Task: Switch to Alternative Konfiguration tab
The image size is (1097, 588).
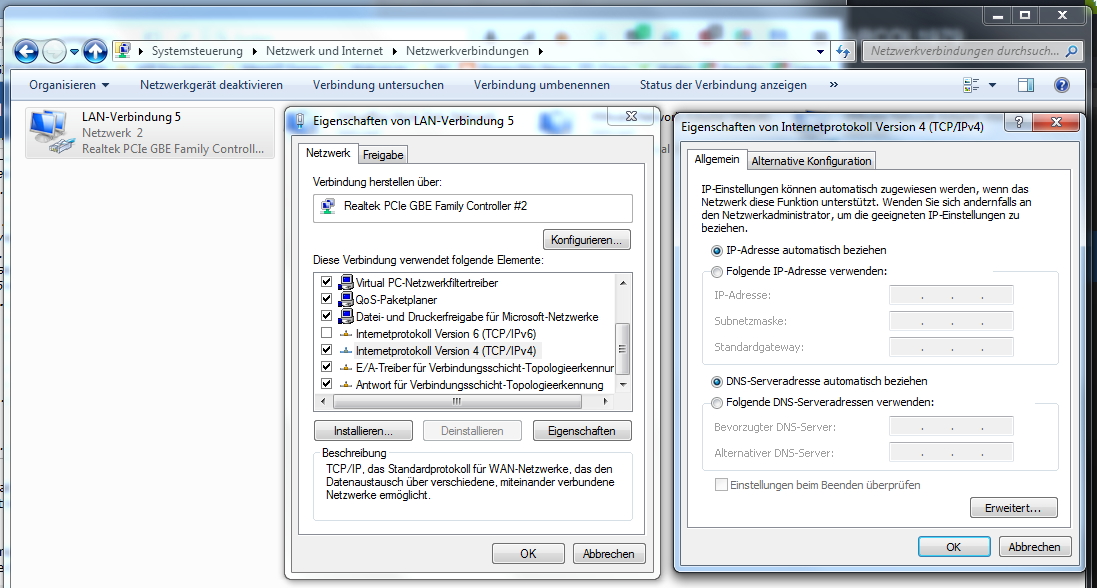Action: coord(812,161)
